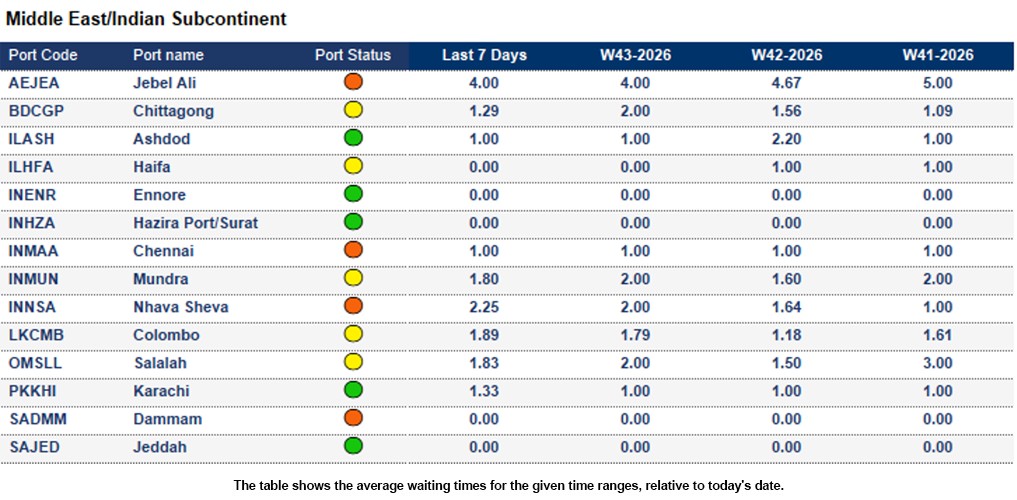Image resolution: width=1017 pixels, height=500 pixels.
Task: Click the Ennore port name
Action: point(160,195)
